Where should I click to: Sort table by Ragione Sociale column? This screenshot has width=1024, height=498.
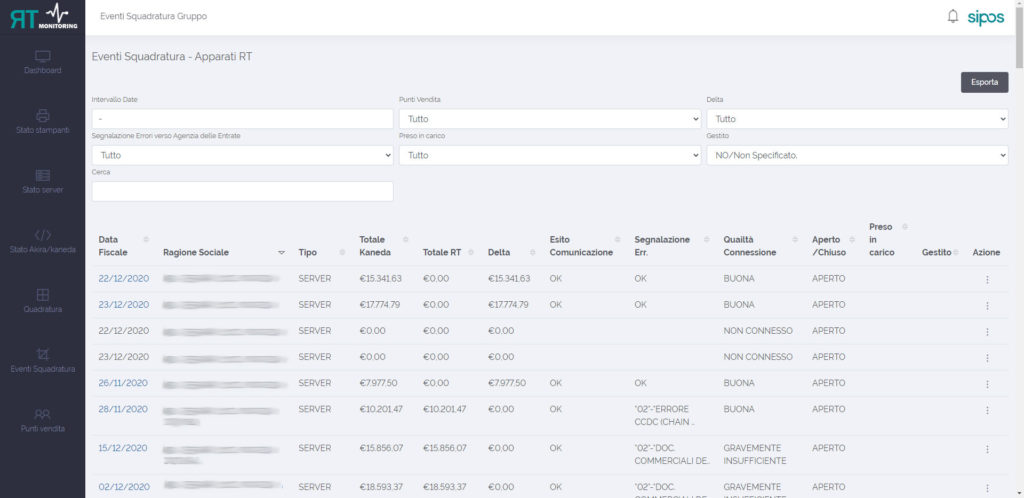[196, 252]
